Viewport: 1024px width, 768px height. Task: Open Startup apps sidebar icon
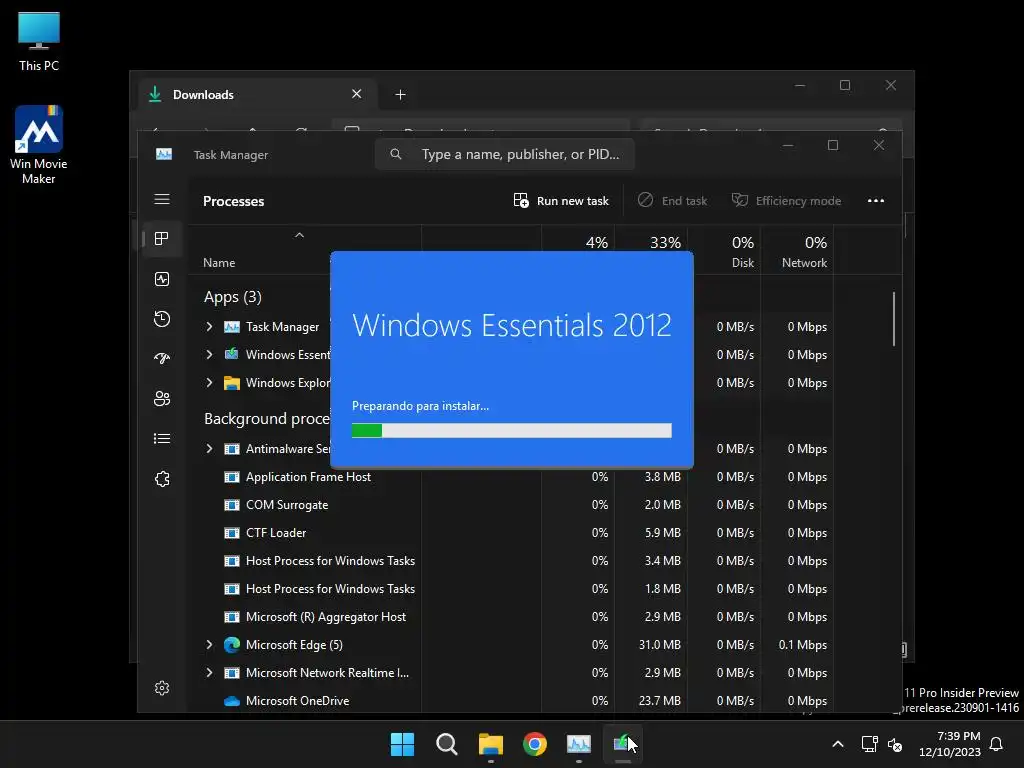point(162,359)
